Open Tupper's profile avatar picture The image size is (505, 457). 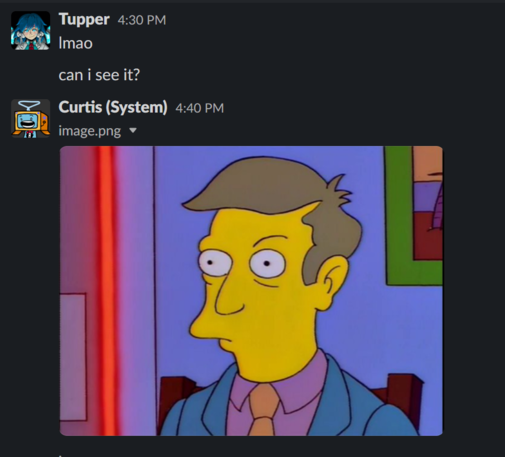click(30, 31)
